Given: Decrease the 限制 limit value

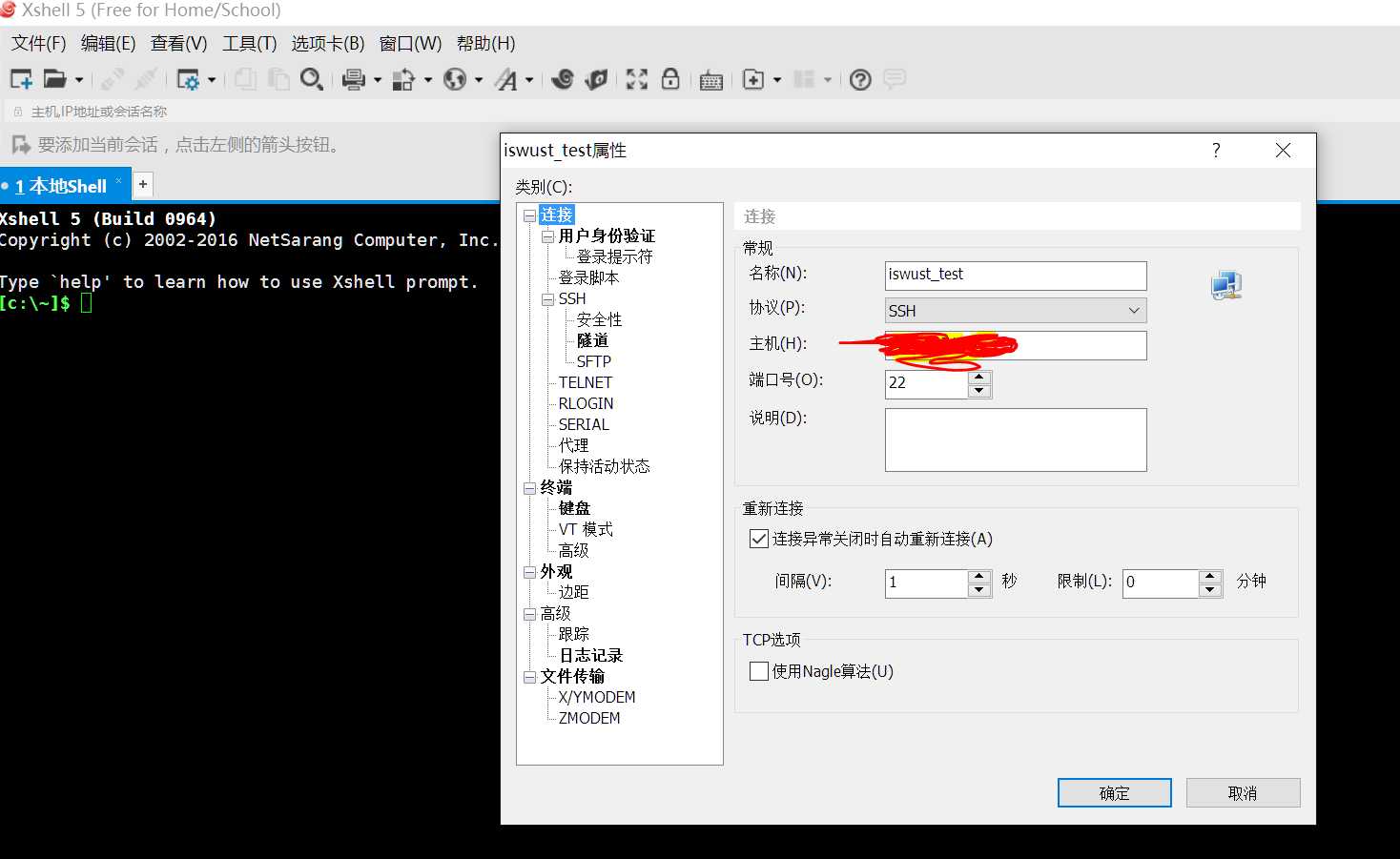Looking at the screenshot, I should coord(1210,590).
